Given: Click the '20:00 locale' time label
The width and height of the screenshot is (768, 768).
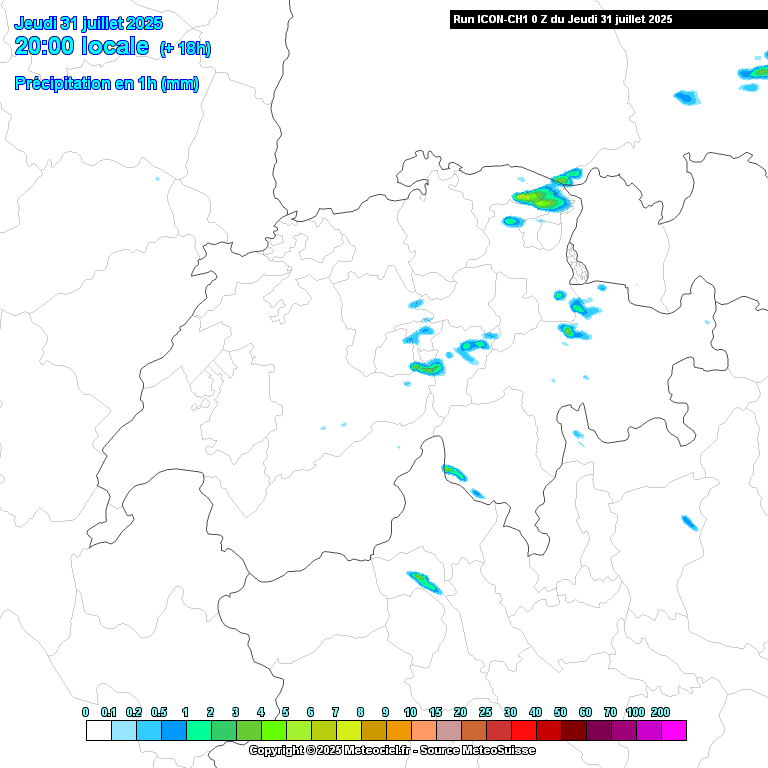Looking at the screenshot, I should 82,46.
